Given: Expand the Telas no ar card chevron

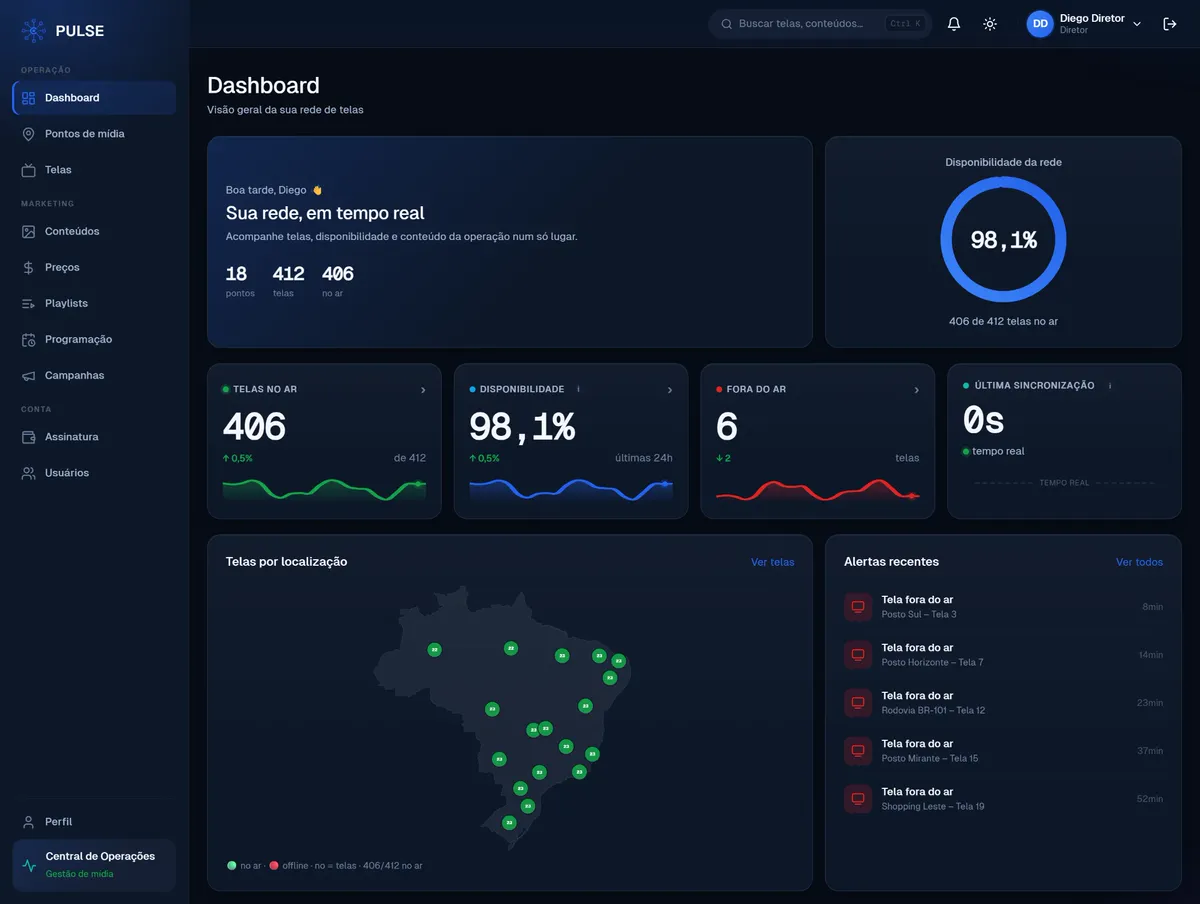Looking at the screenshot, I should pos(423,390).
